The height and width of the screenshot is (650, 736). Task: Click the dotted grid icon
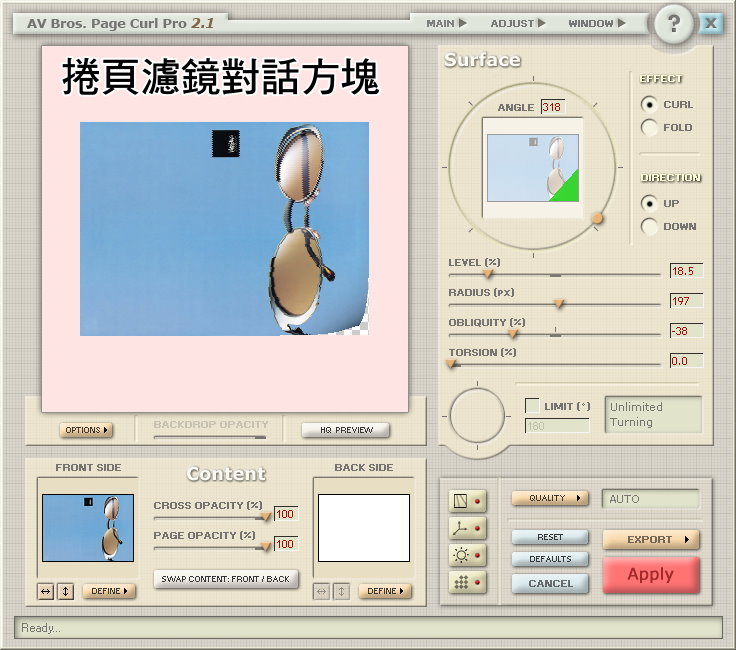[467, 582]
